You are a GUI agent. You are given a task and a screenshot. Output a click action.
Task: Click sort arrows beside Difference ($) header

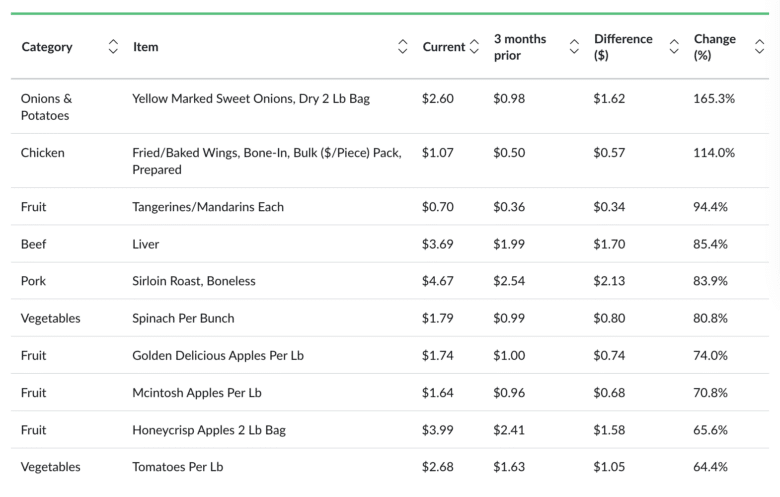[x=674, y=47]
